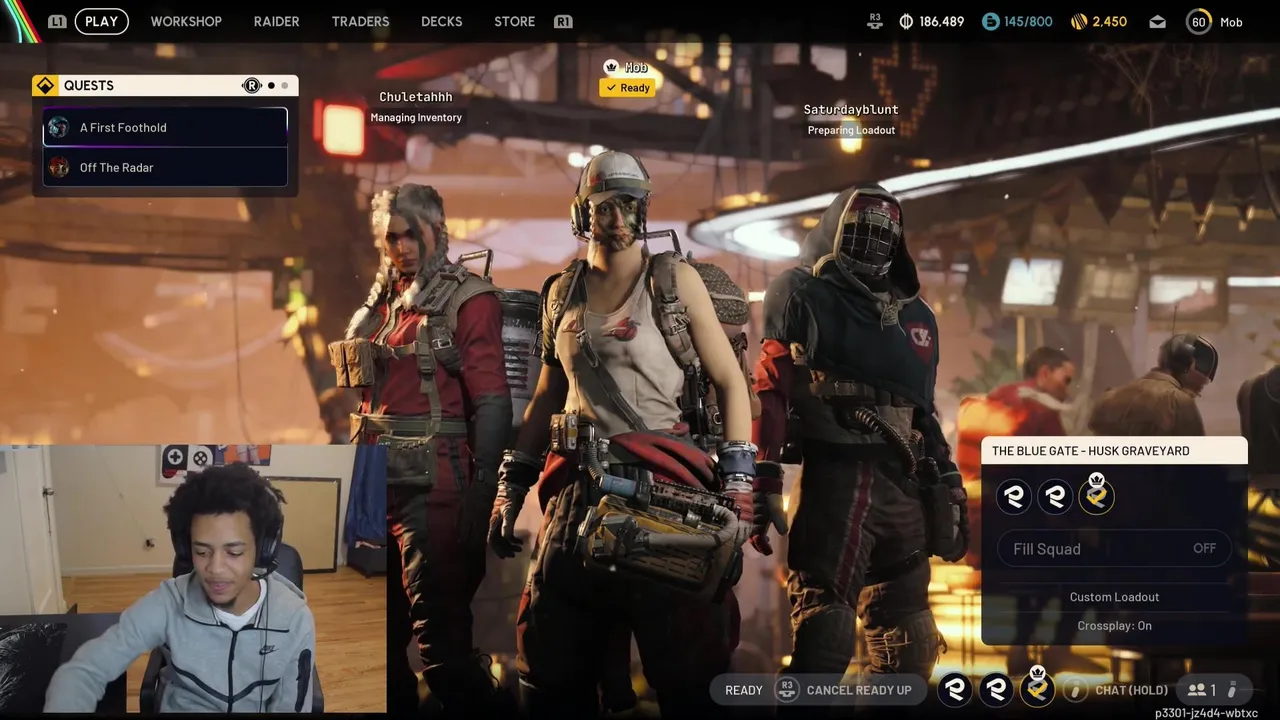Screen dimensions: 1280x720
Task: Click the Preparing Loadout status text
Action: point(851,130)
